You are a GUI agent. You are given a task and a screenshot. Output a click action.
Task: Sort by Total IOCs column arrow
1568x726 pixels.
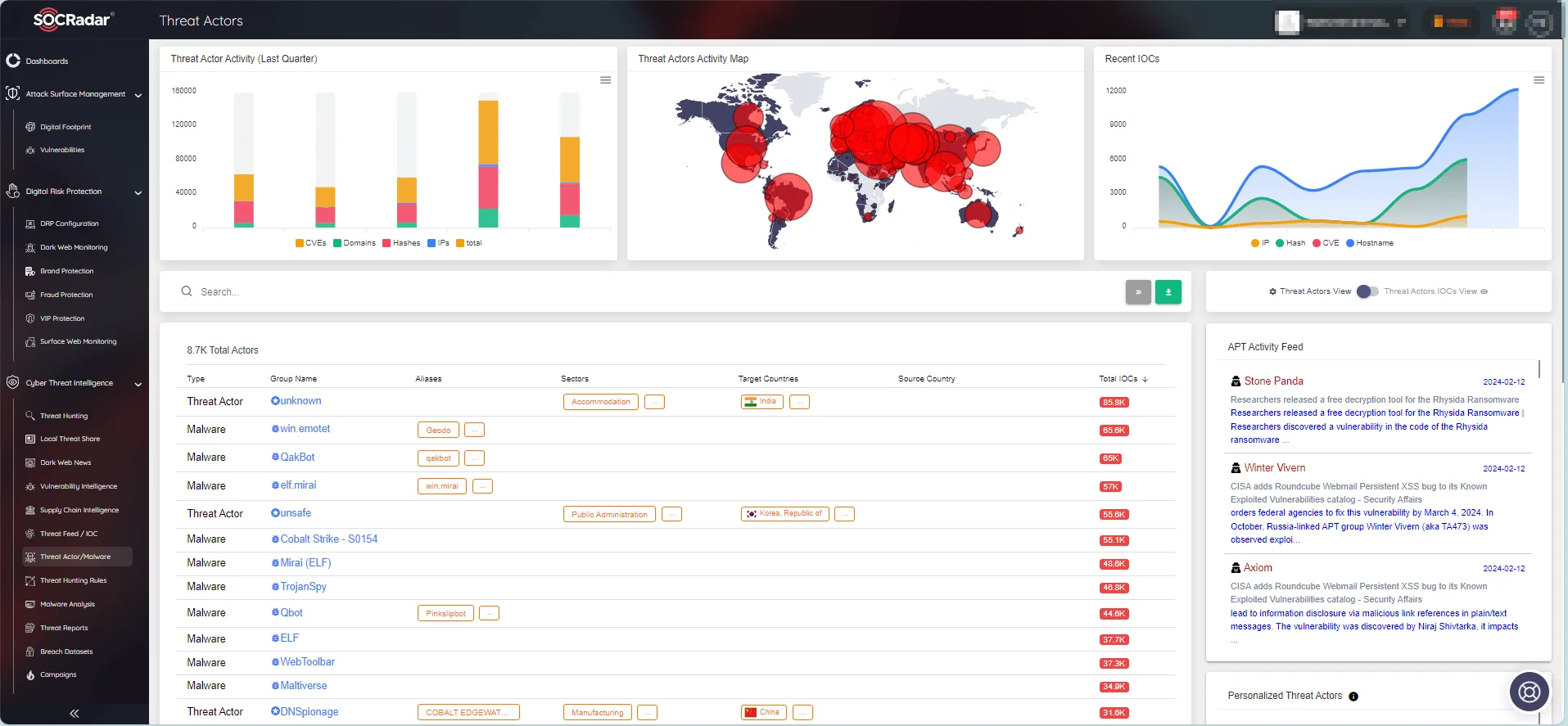(x=1145, y=379)
